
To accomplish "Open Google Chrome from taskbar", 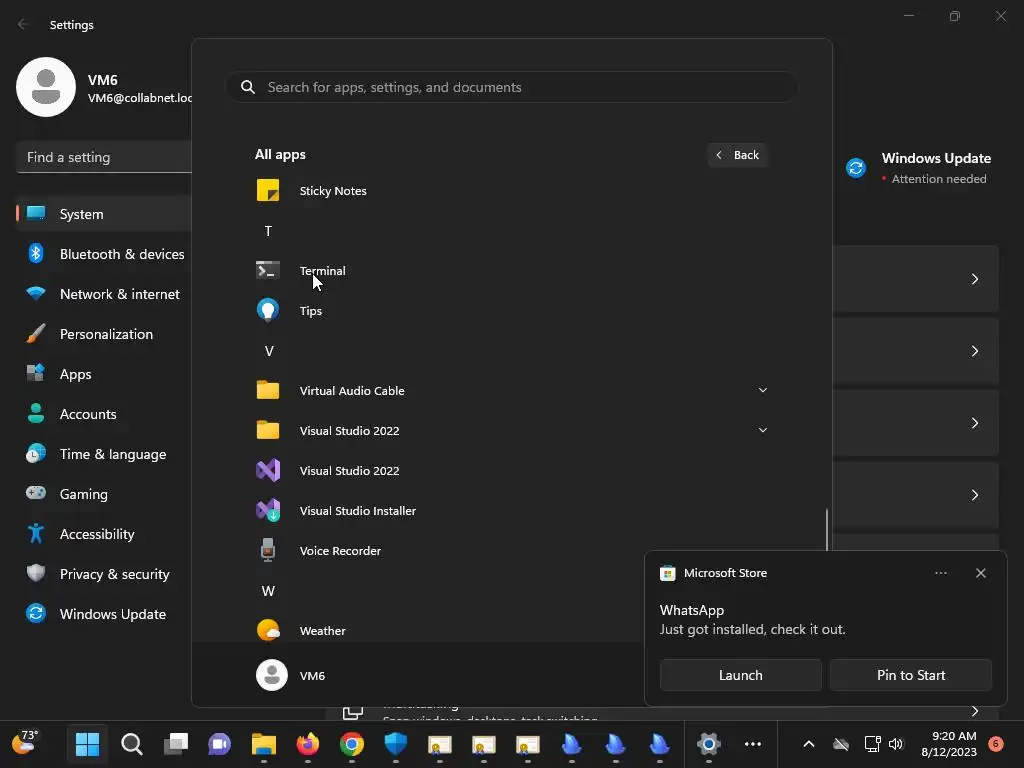I will pyautogui.click(x=351, y=744).
